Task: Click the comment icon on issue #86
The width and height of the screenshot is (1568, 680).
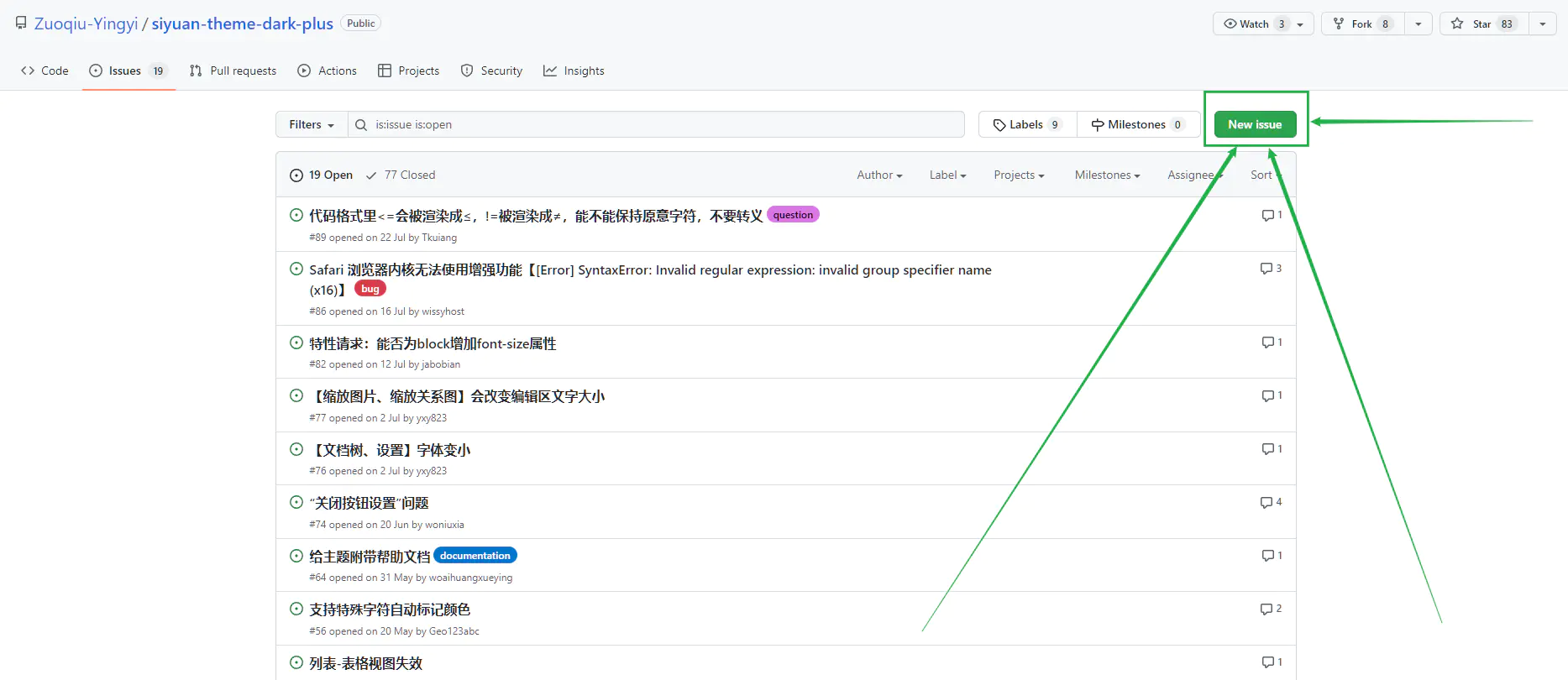Action: pyautogui.click(x=1266, y=269)
